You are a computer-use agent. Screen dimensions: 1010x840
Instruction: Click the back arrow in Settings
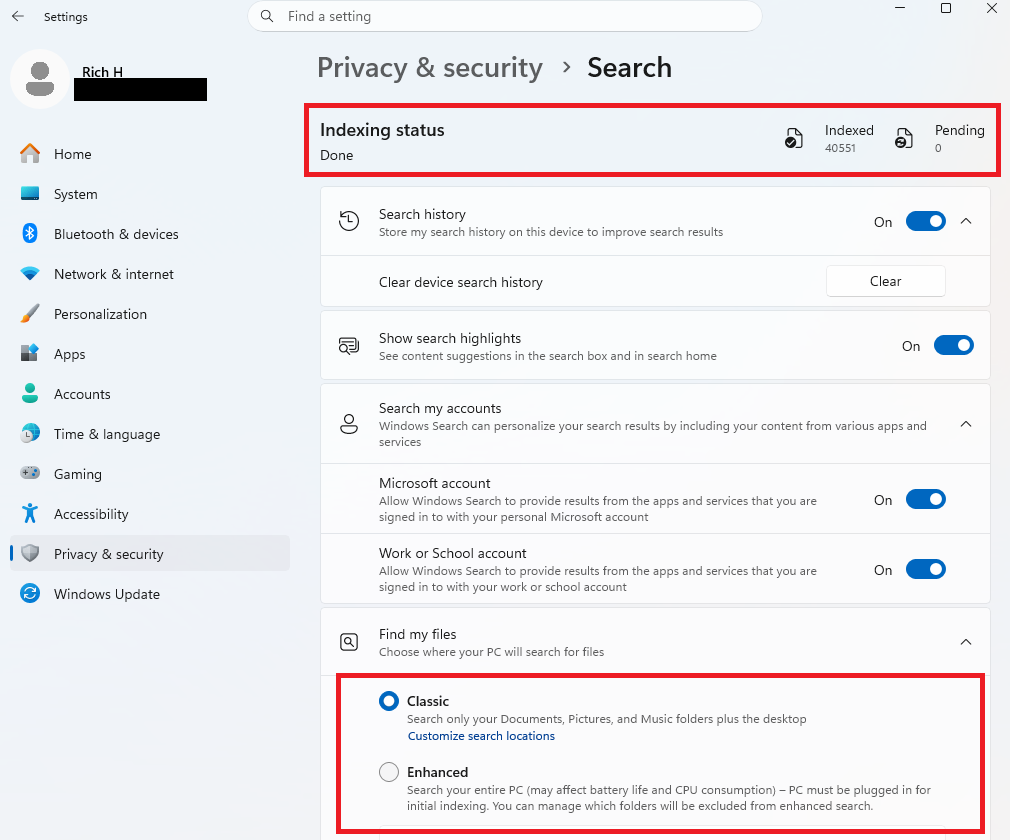click(18, 16)
